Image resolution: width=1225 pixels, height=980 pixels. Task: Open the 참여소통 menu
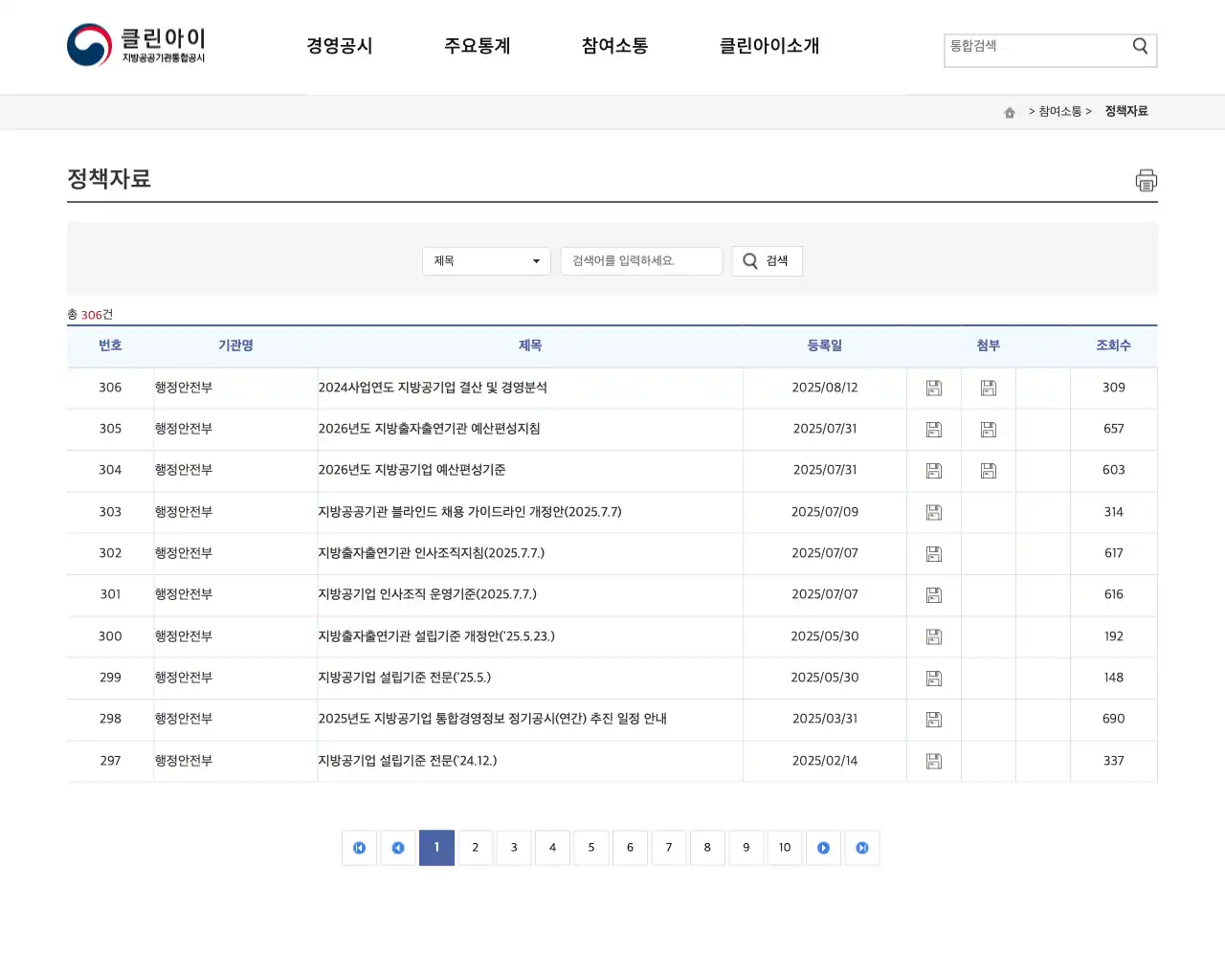pyautogui.click(x=613, y=45)
